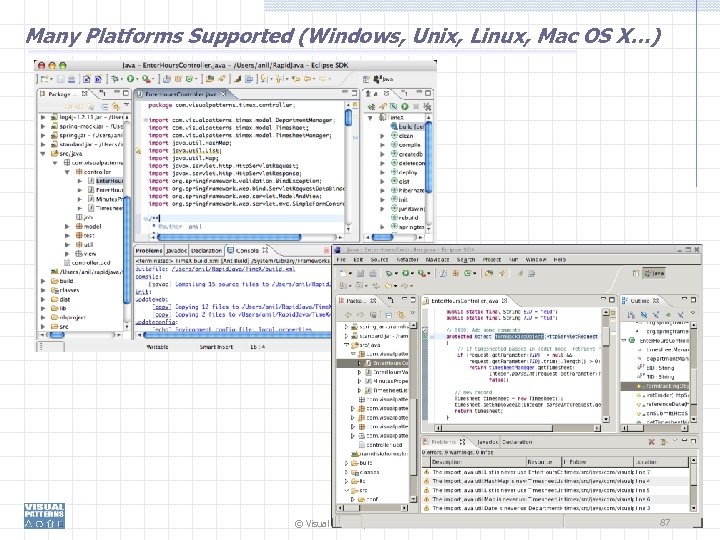Click Print icon in Mac Eclipse toolbar
The width and height of the screenshot is (720, 540).
tap(72, 79)
